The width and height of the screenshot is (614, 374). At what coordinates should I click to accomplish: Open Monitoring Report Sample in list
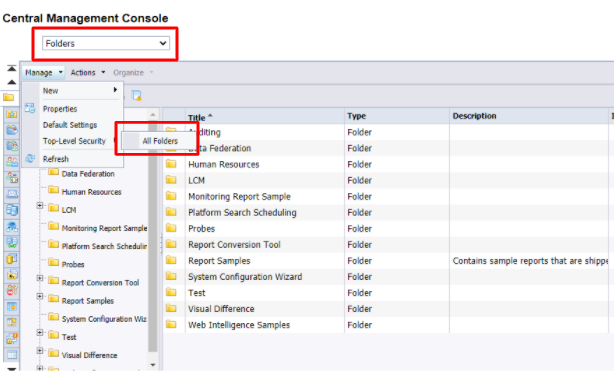click(x=239, y=197)
